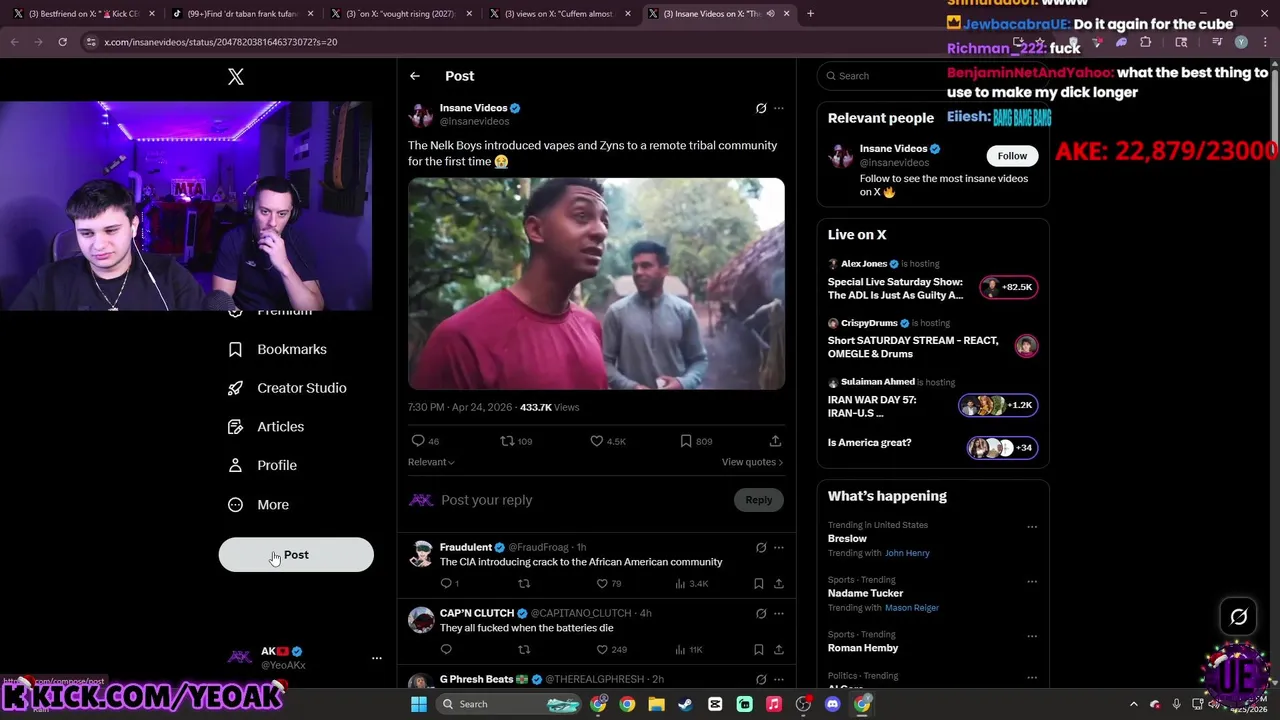Repost Fraudulent's comment
The image size is (1280, 720).
(x=523, y=584)
